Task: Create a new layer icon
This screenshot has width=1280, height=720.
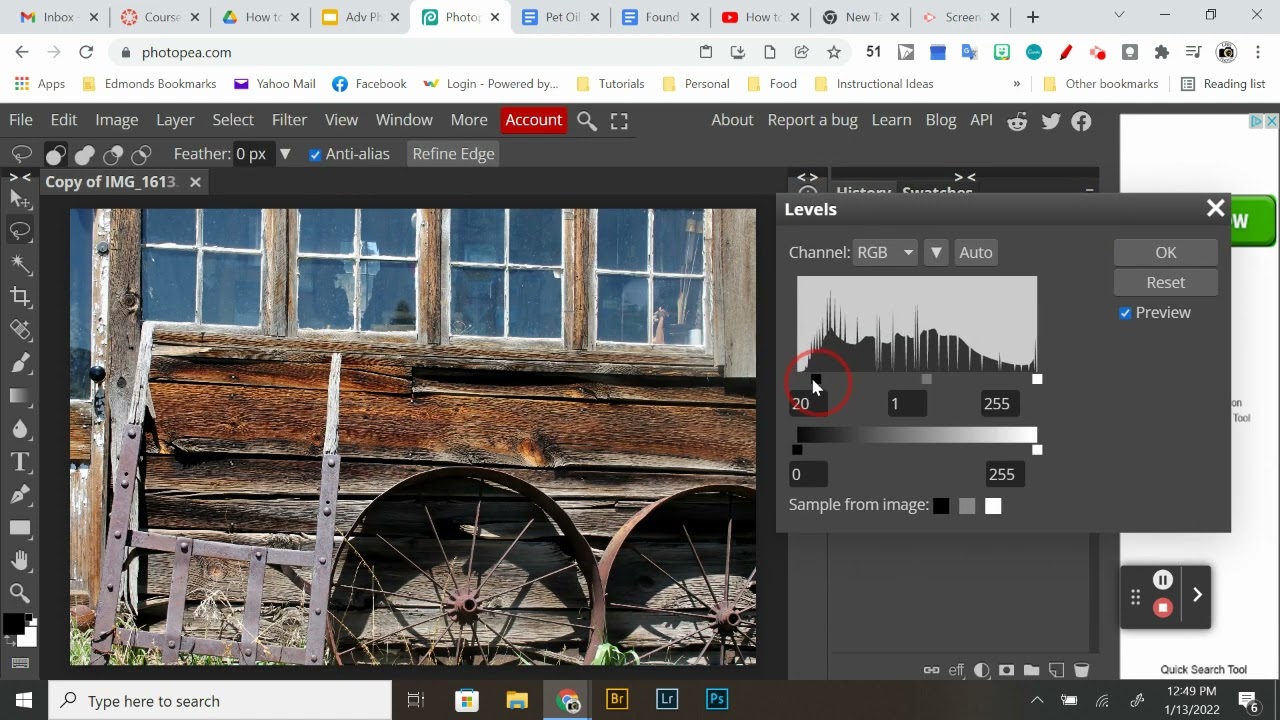Action: point(1056,670)
